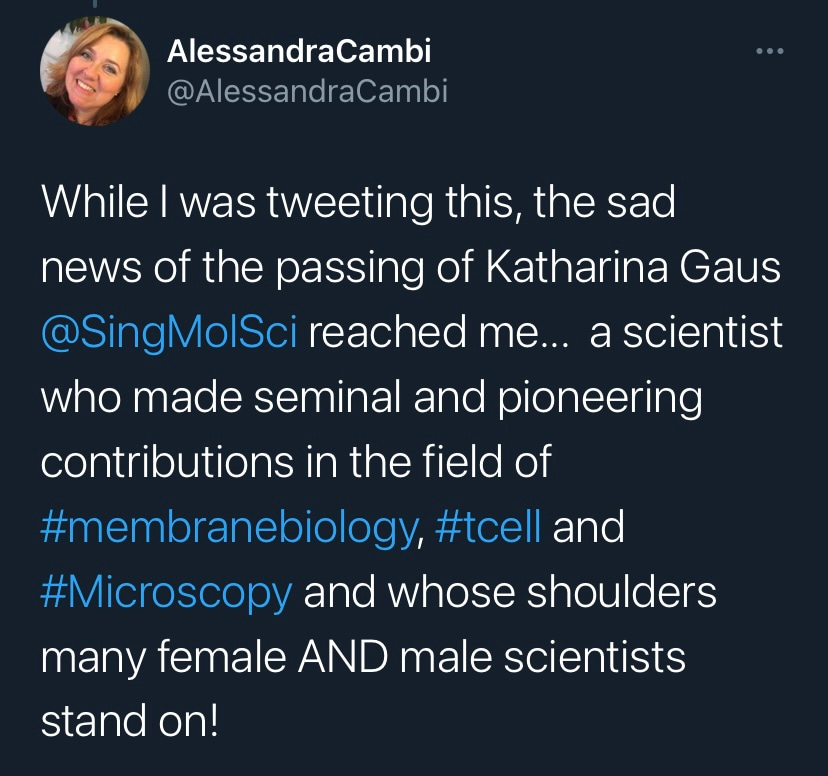Click the words 'a scientist' in the tweet
Screen dimensions: 828x776
click(686, 334)
